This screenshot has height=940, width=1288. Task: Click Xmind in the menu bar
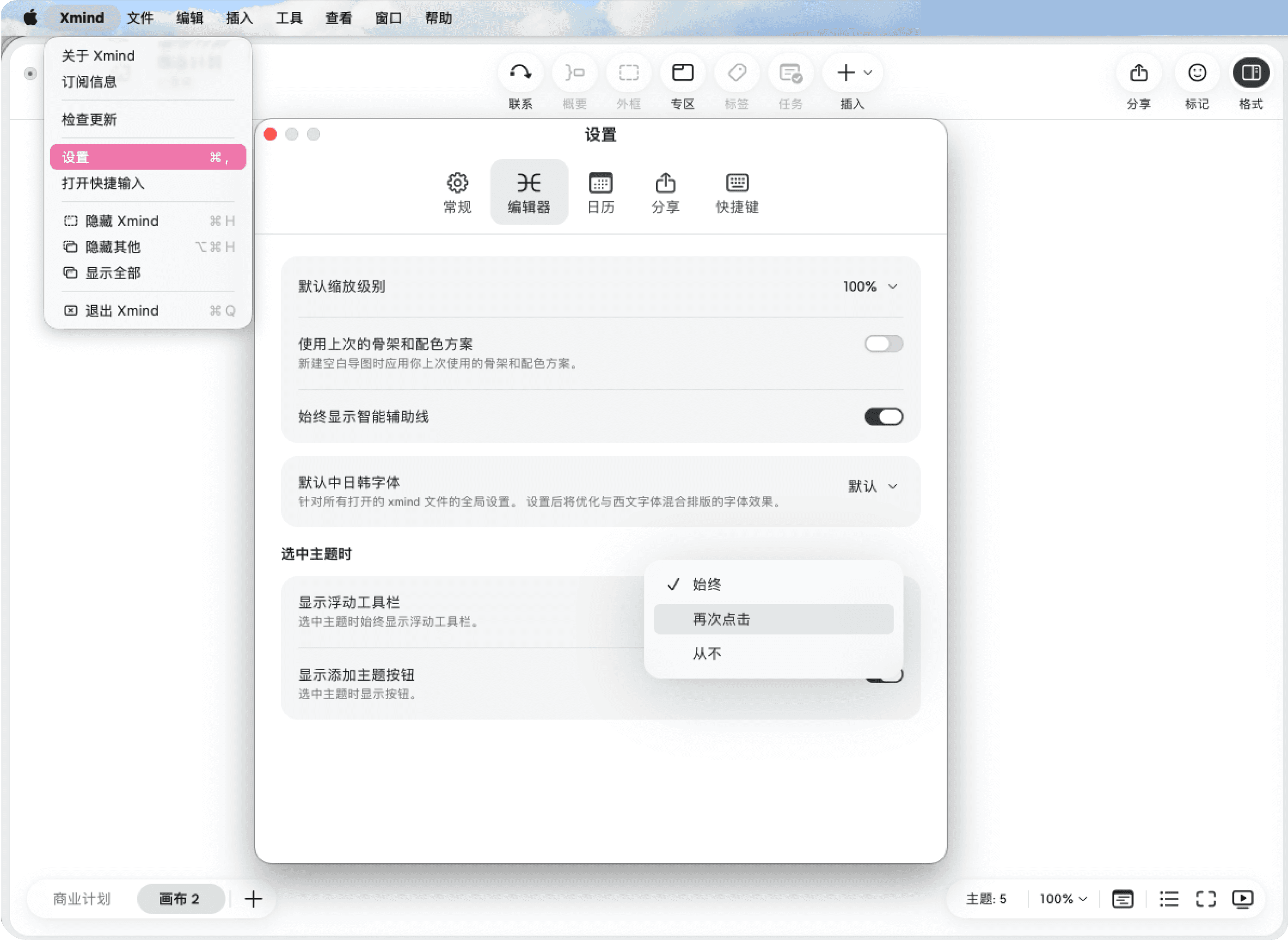click(82, 18)
